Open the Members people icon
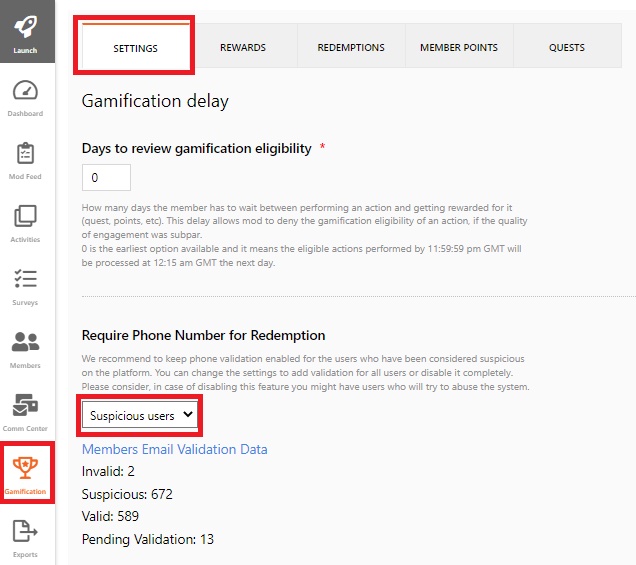The width and height of the screenshot is (636, 565). [25, 342]
